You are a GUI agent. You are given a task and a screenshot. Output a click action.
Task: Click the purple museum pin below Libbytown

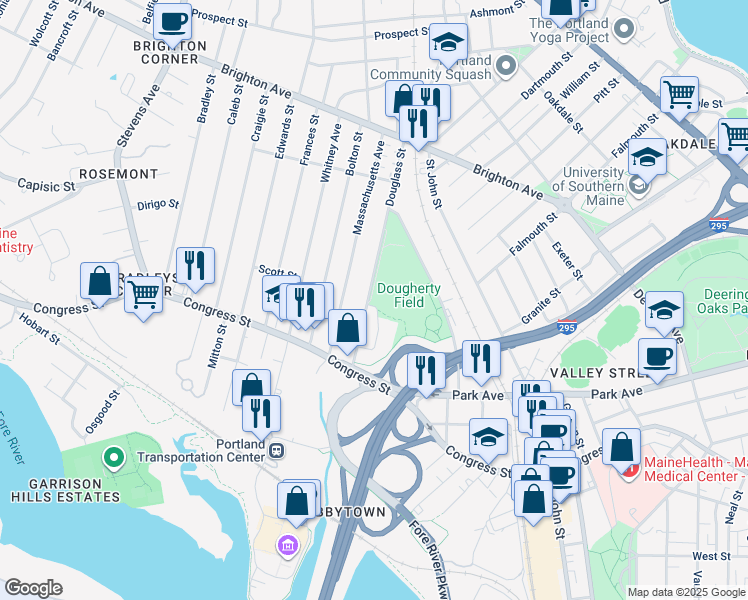click(288, 545)
